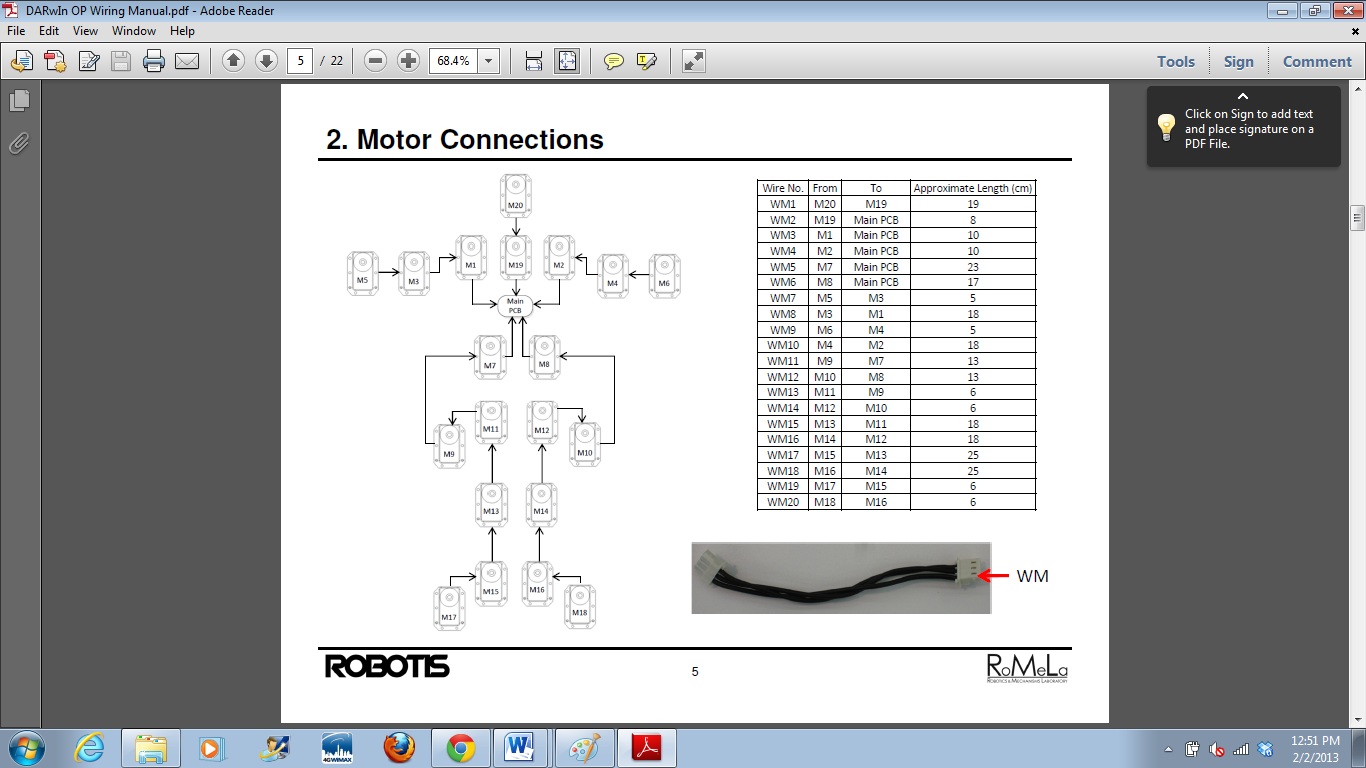
Task: Click the WM1 table cell
Action: [x=782, y=204]
